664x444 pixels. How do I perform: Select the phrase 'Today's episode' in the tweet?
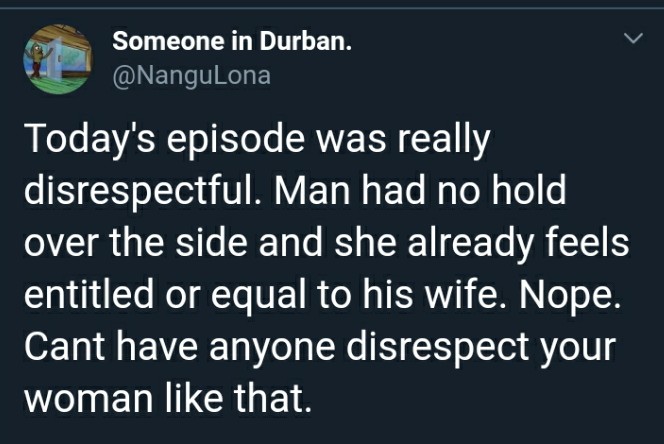[164, 139]
